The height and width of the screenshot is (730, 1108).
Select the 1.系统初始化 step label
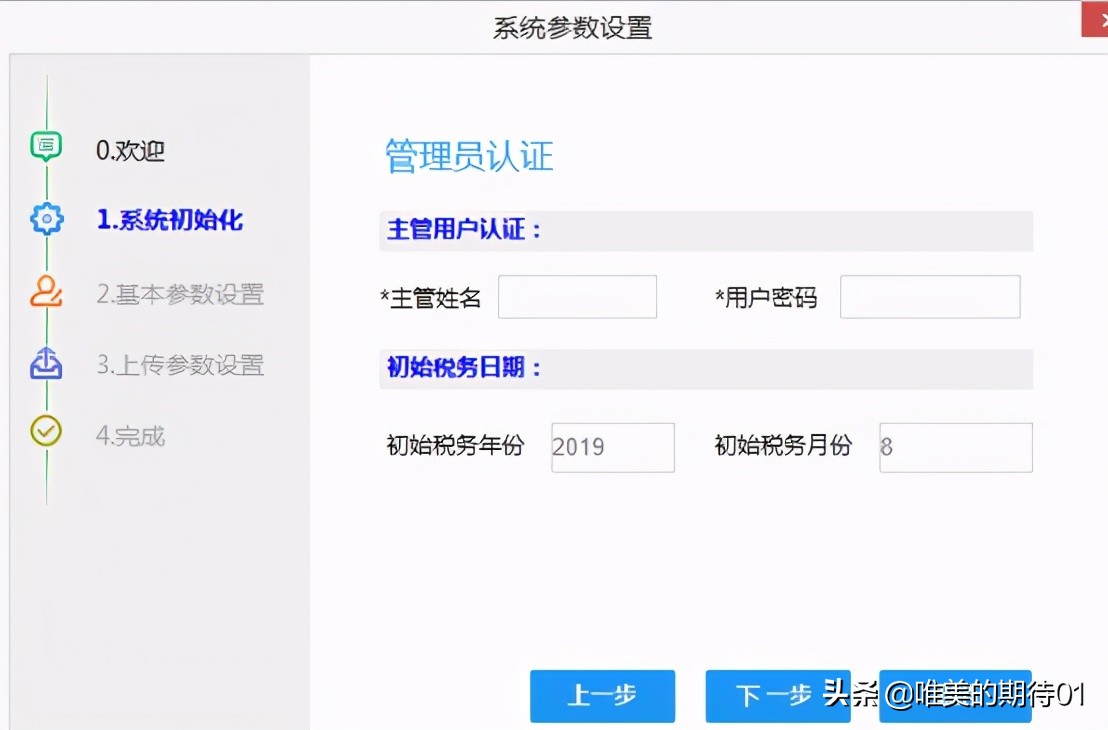click(x=169, y=221)
